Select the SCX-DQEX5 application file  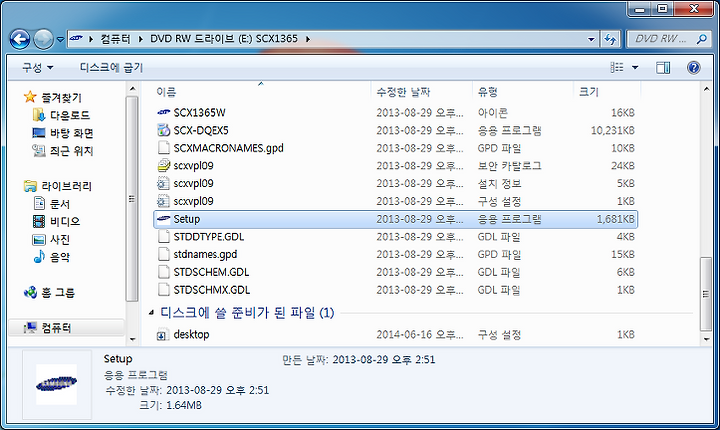coord(396,130)
